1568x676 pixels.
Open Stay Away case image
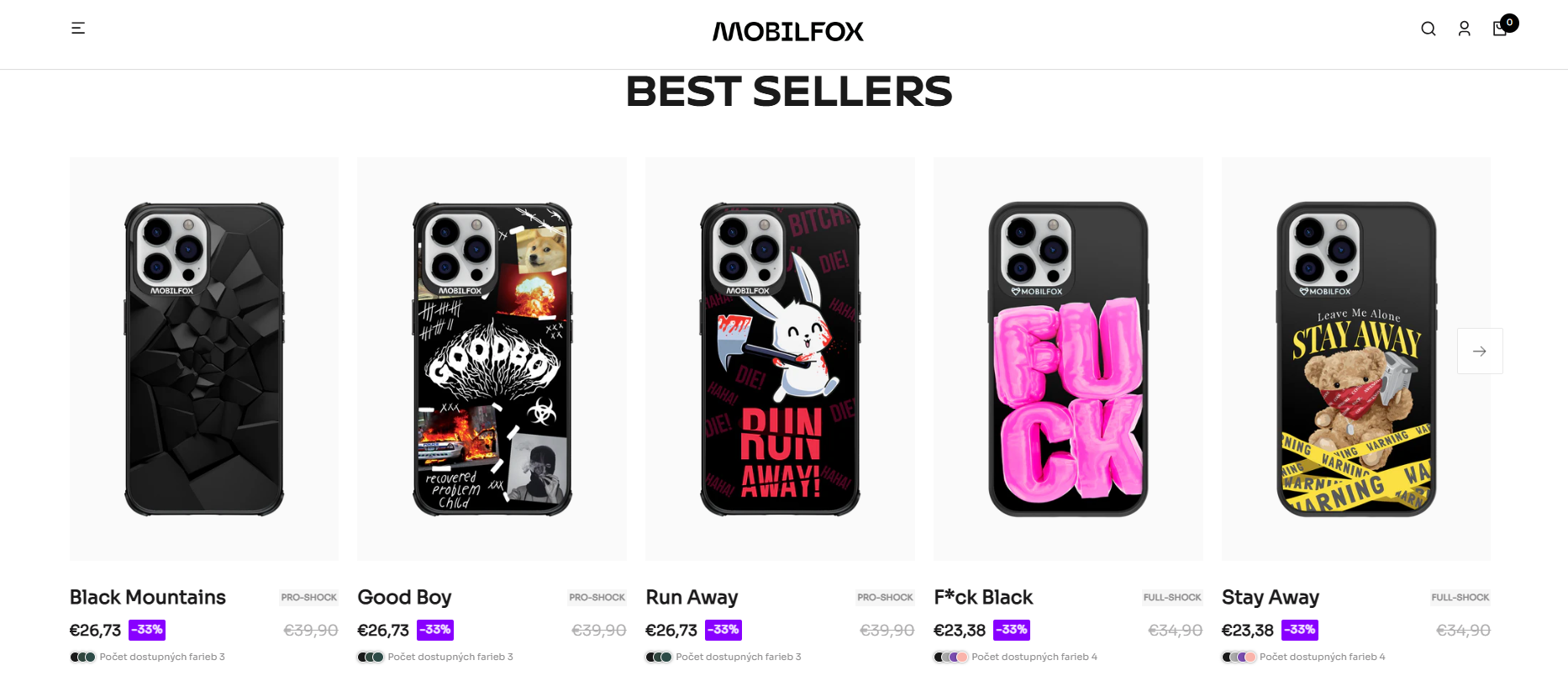[1356, 359]
